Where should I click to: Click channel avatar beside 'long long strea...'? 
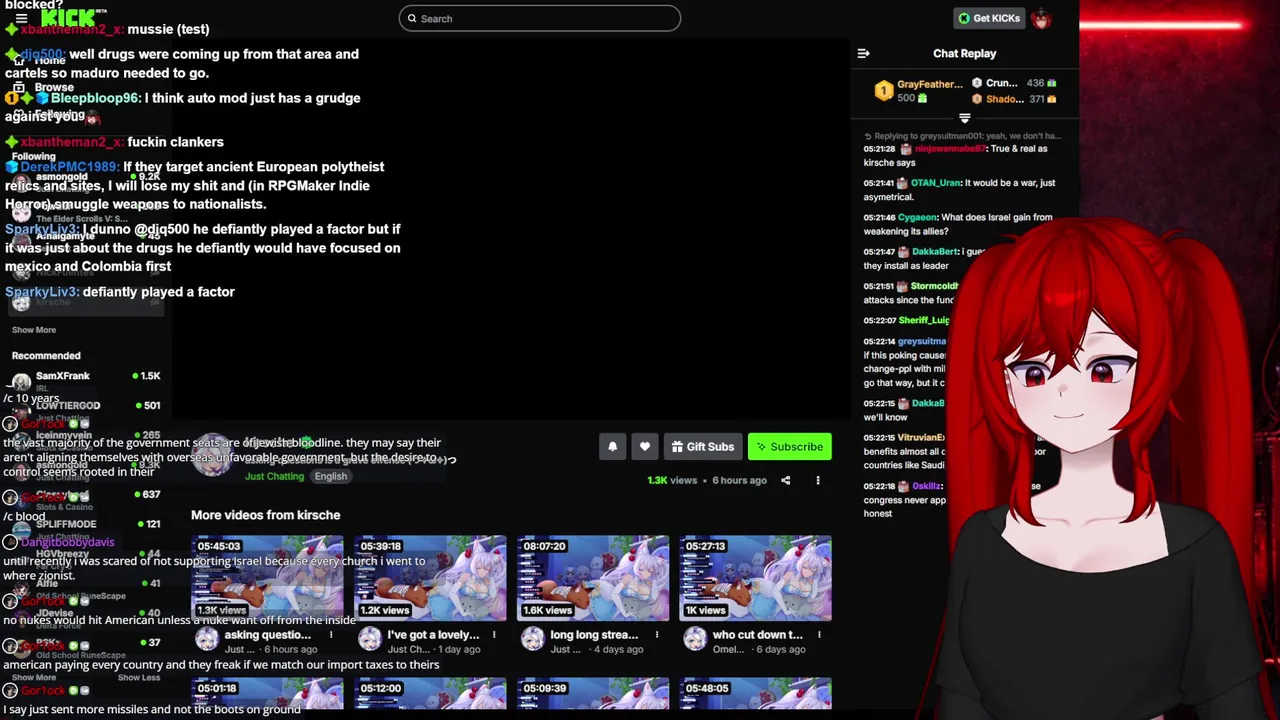532,639
